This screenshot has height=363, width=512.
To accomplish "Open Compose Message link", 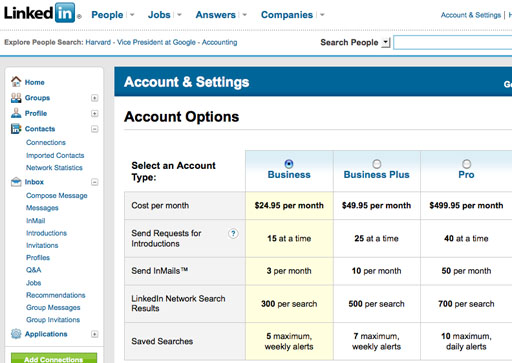I will [57, 195].
